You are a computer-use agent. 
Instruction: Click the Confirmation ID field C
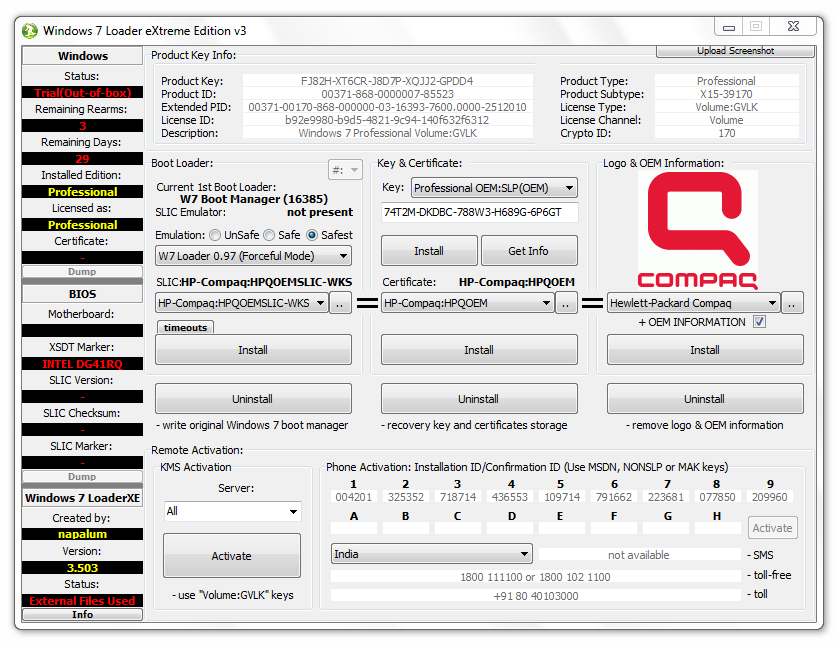click(457, 528)
